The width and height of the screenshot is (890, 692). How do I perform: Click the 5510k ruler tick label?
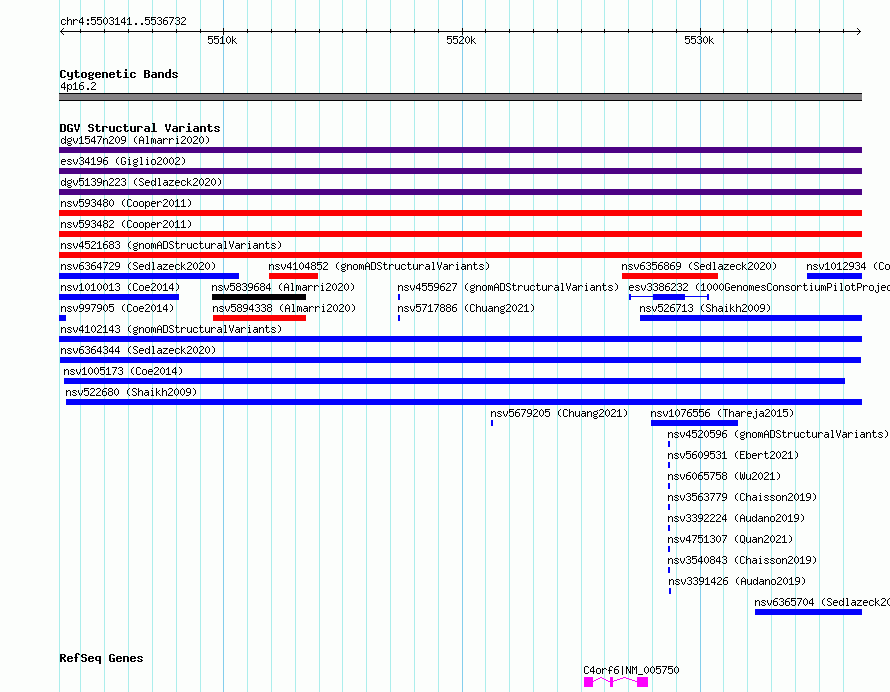(x=222, y=40)
